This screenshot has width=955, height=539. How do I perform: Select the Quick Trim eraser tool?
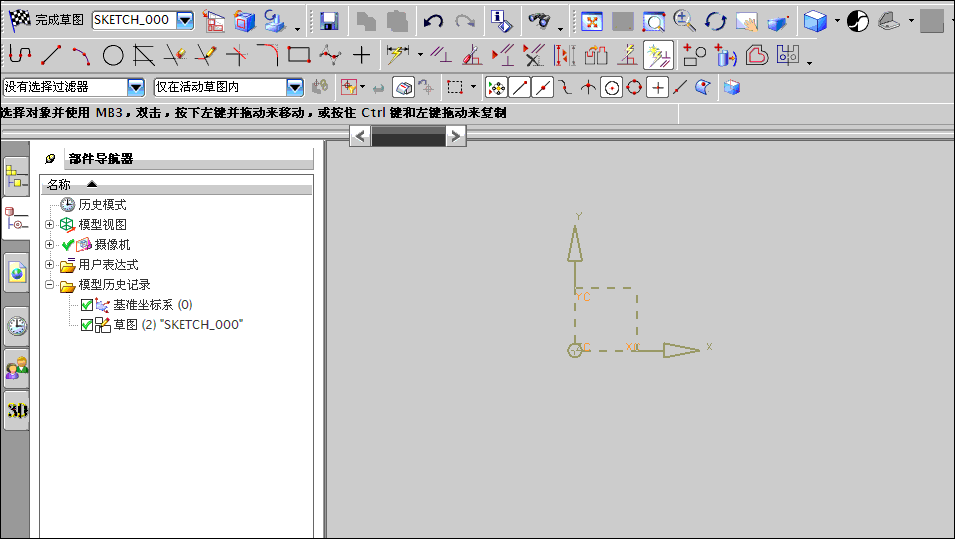pyautogui.click(x=175, y=55)
